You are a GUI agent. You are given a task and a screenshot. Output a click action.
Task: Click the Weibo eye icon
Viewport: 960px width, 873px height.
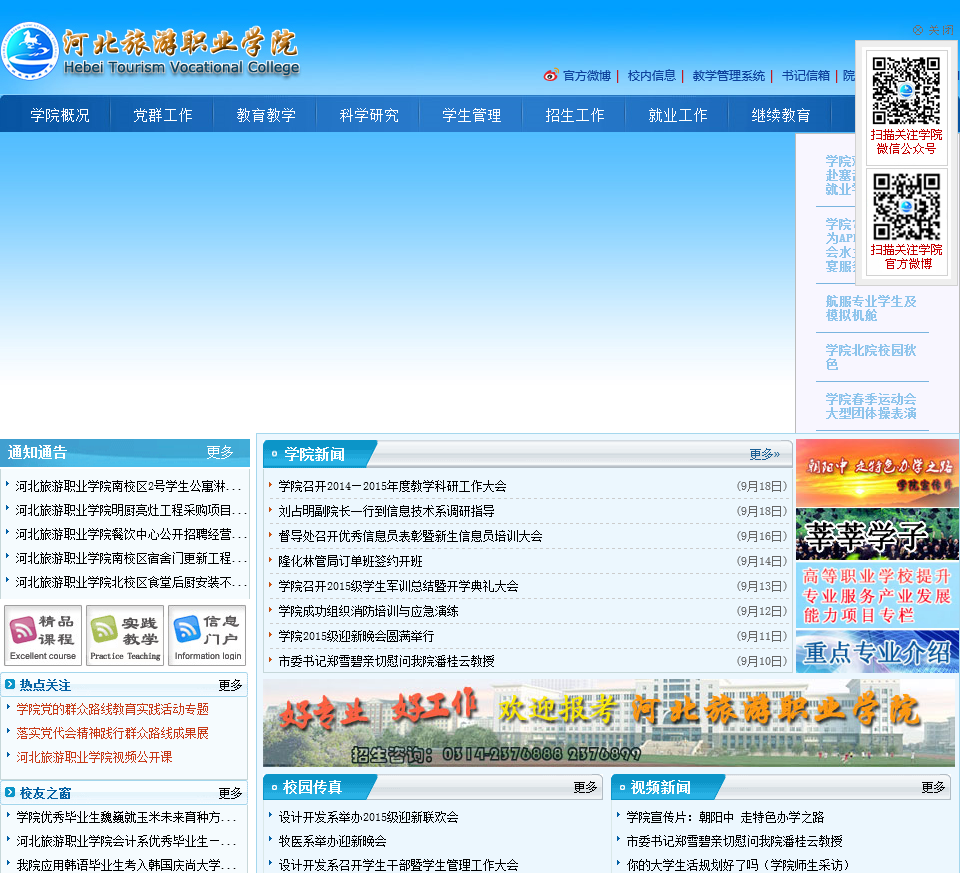tap(550, 75)
